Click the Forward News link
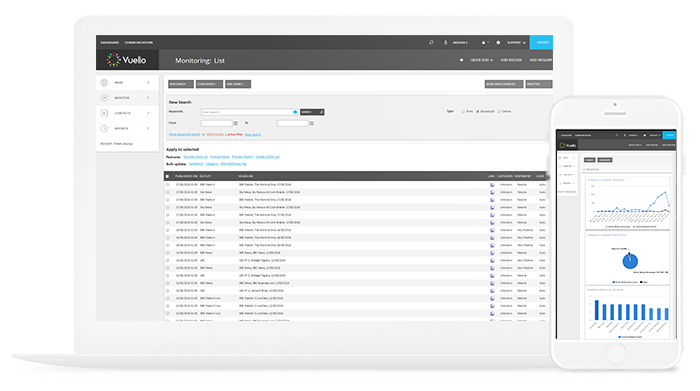Screen dimensions: 700x391 coord(220,157)
